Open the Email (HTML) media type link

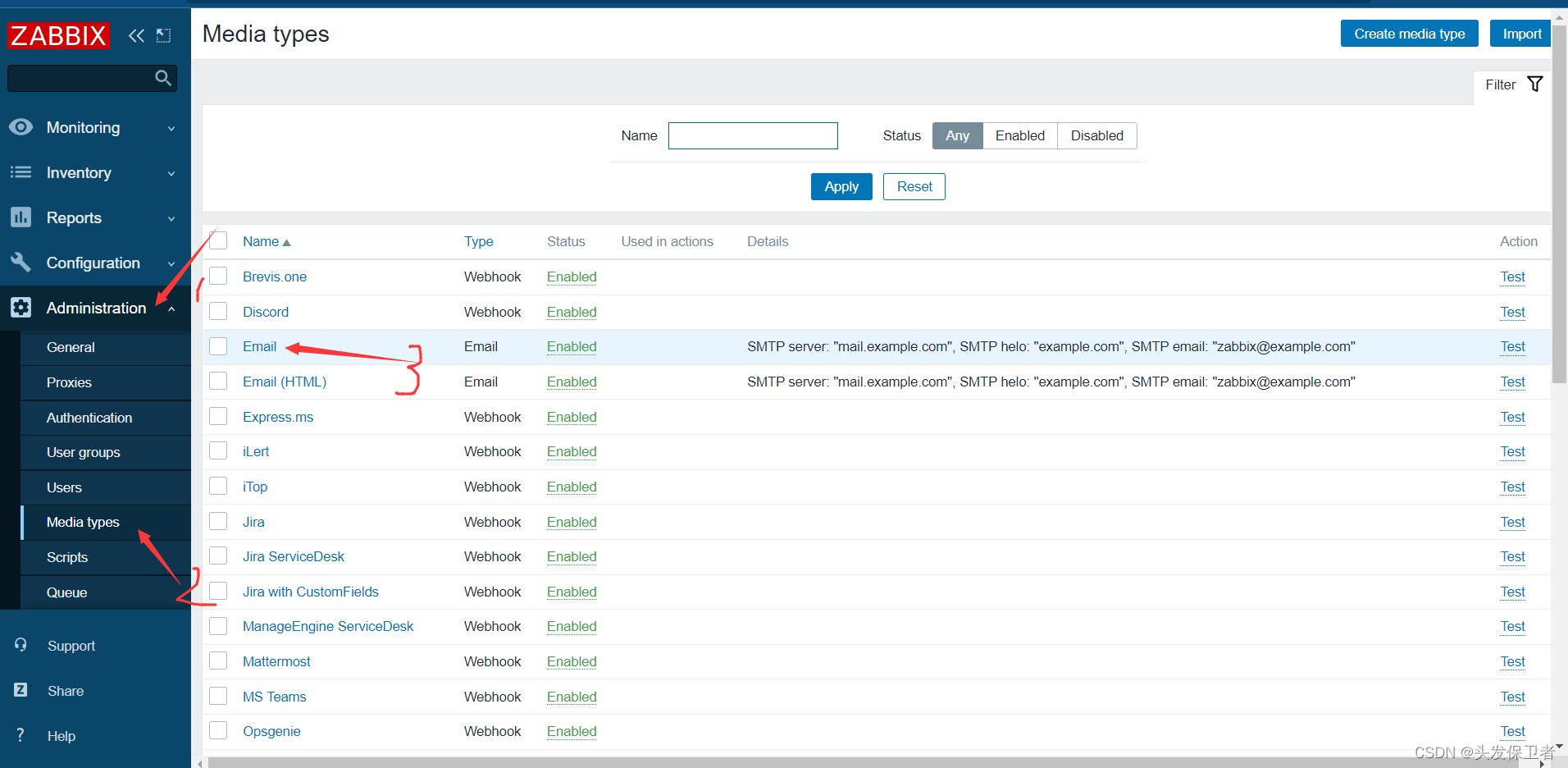(x=285, y=382)
